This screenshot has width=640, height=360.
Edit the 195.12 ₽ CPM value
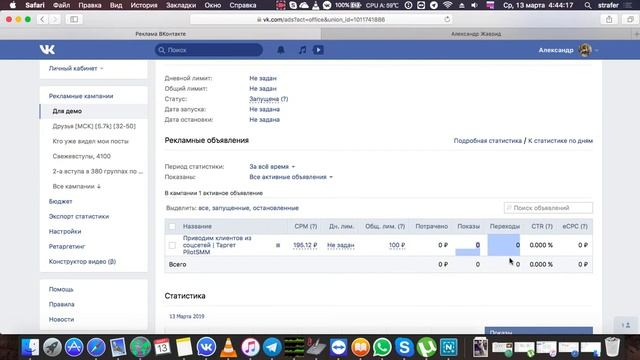coord(305,245)
